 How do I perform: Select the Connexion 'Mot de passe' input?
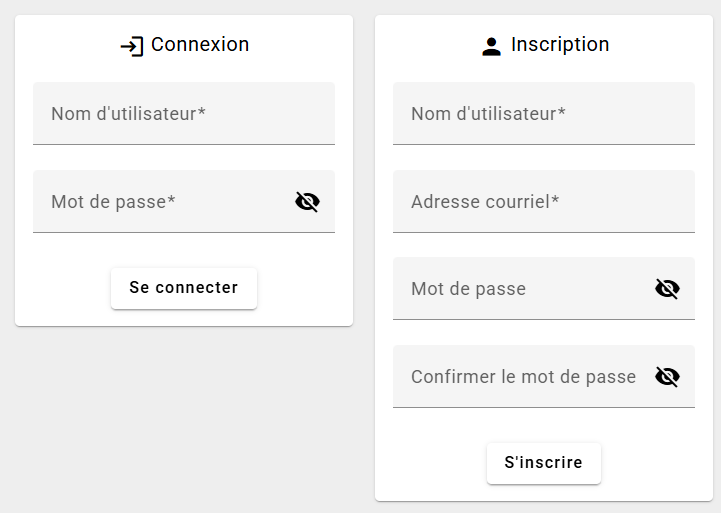163,202
